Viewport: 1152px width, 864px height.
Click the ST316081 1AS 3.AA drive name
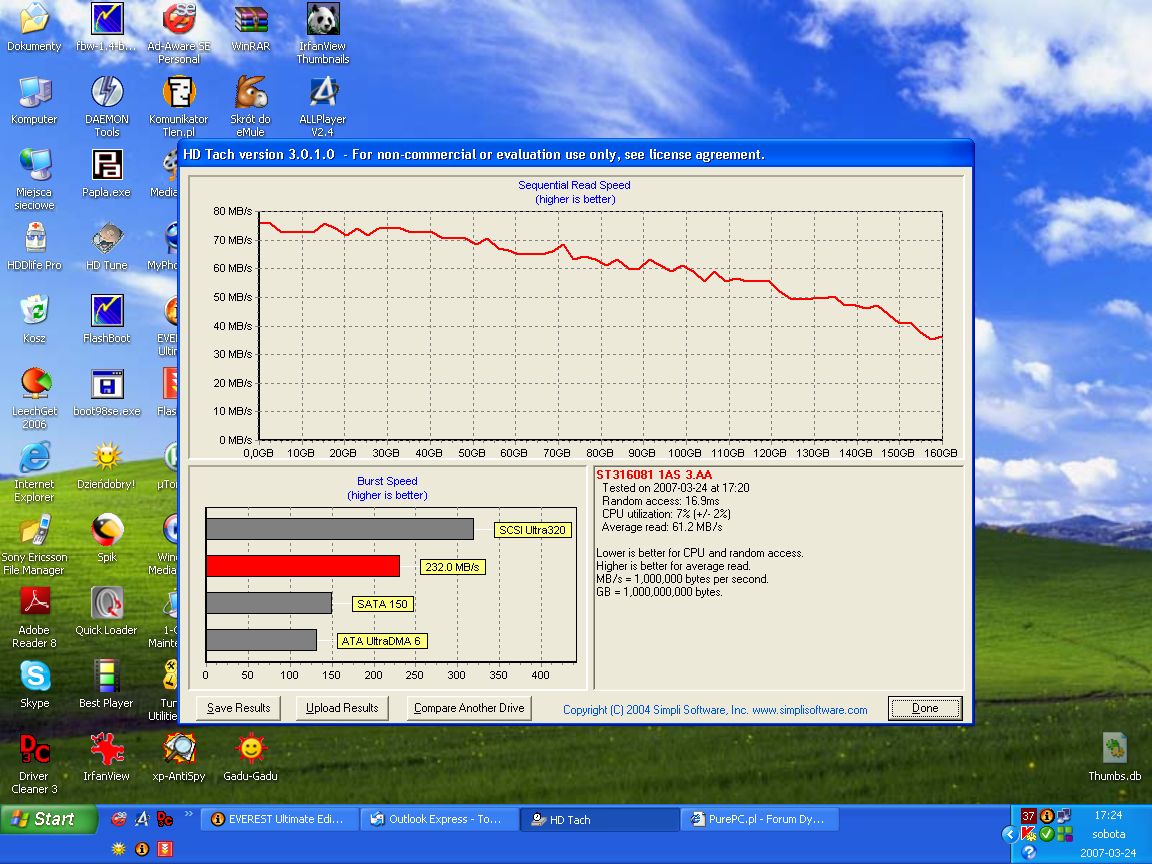[x=654, y=475]
